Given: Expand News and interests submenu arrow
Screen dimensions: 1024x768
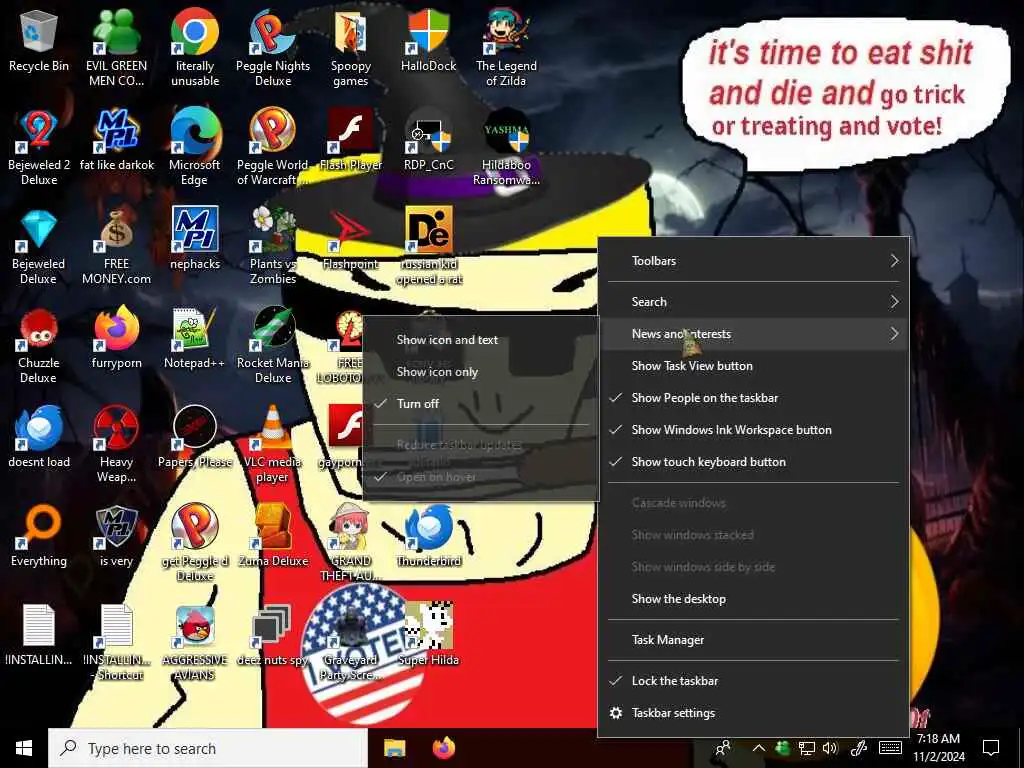Looking at the screenshot, I should pyautogui.click(x=894, y=334).
